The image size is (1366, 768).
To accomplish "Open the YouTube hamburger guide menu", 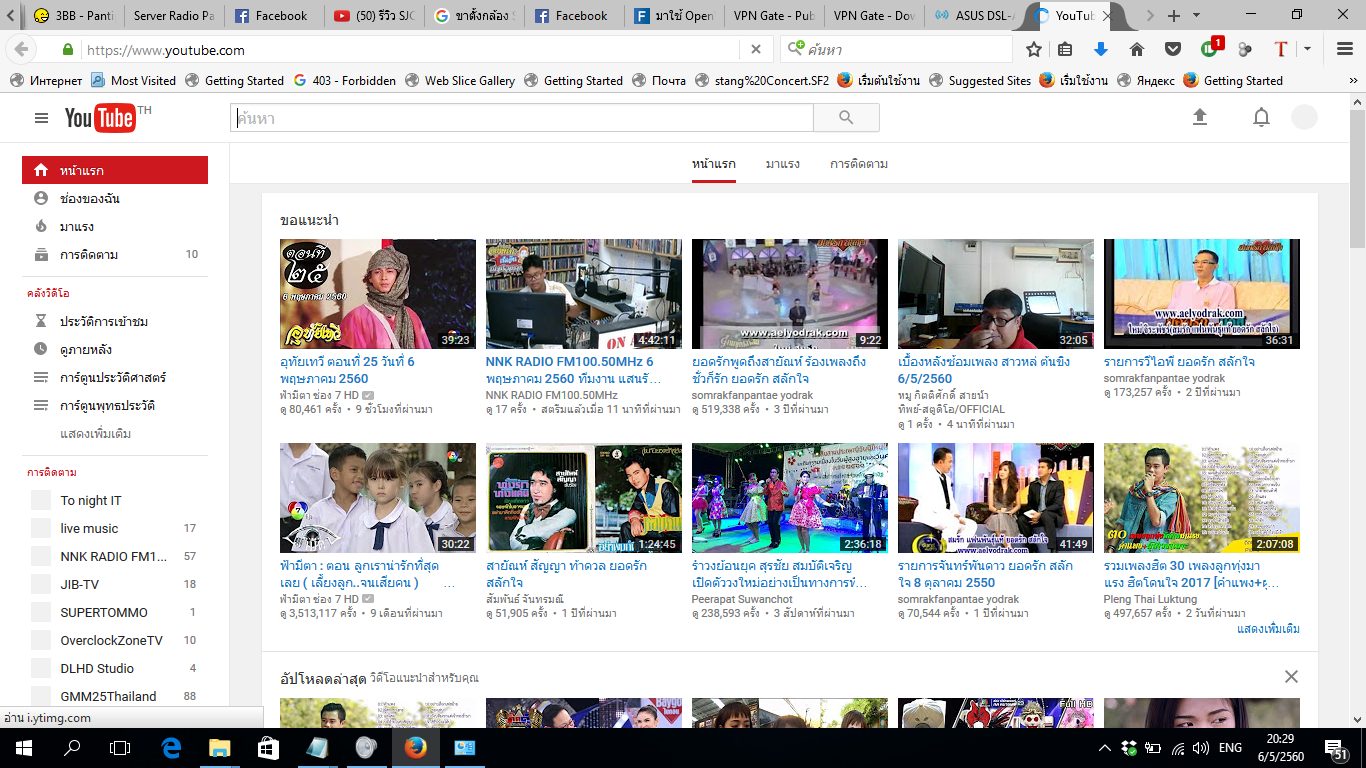I will point(41,118).
